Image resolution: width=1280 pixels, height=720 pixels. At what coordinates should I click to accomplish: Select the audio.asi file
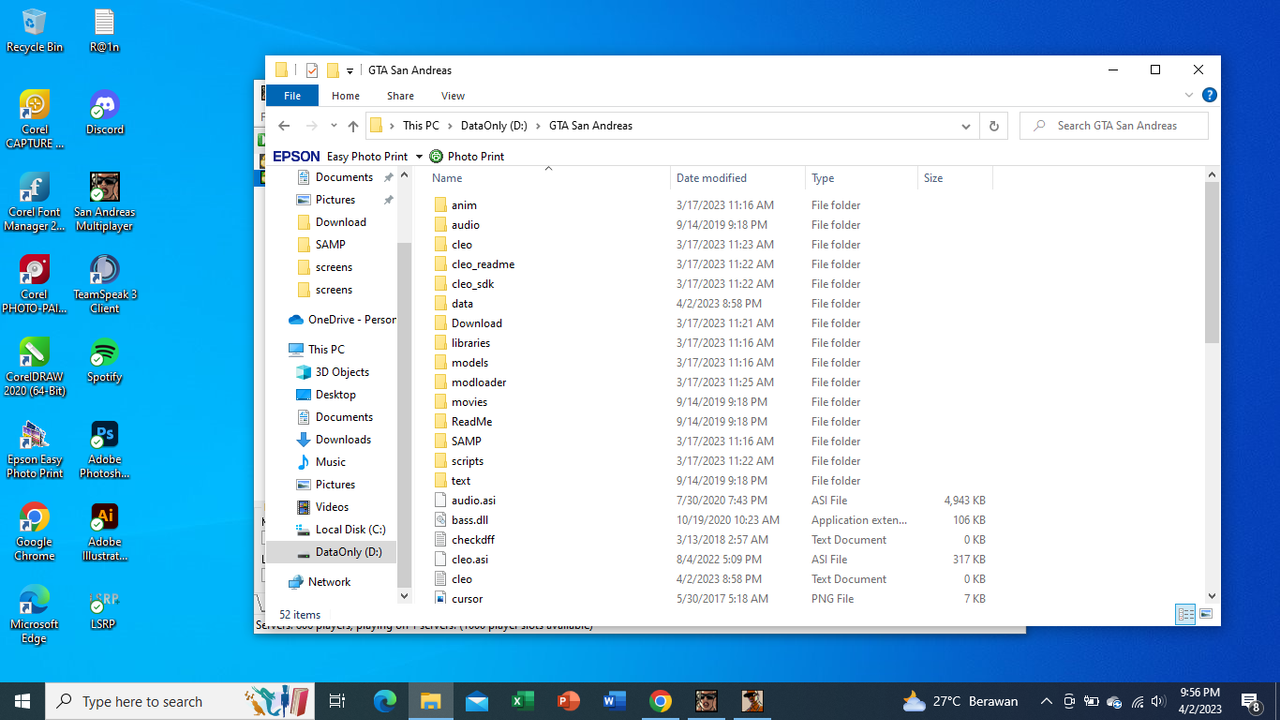pyautogui.click(x=473, y=500)
